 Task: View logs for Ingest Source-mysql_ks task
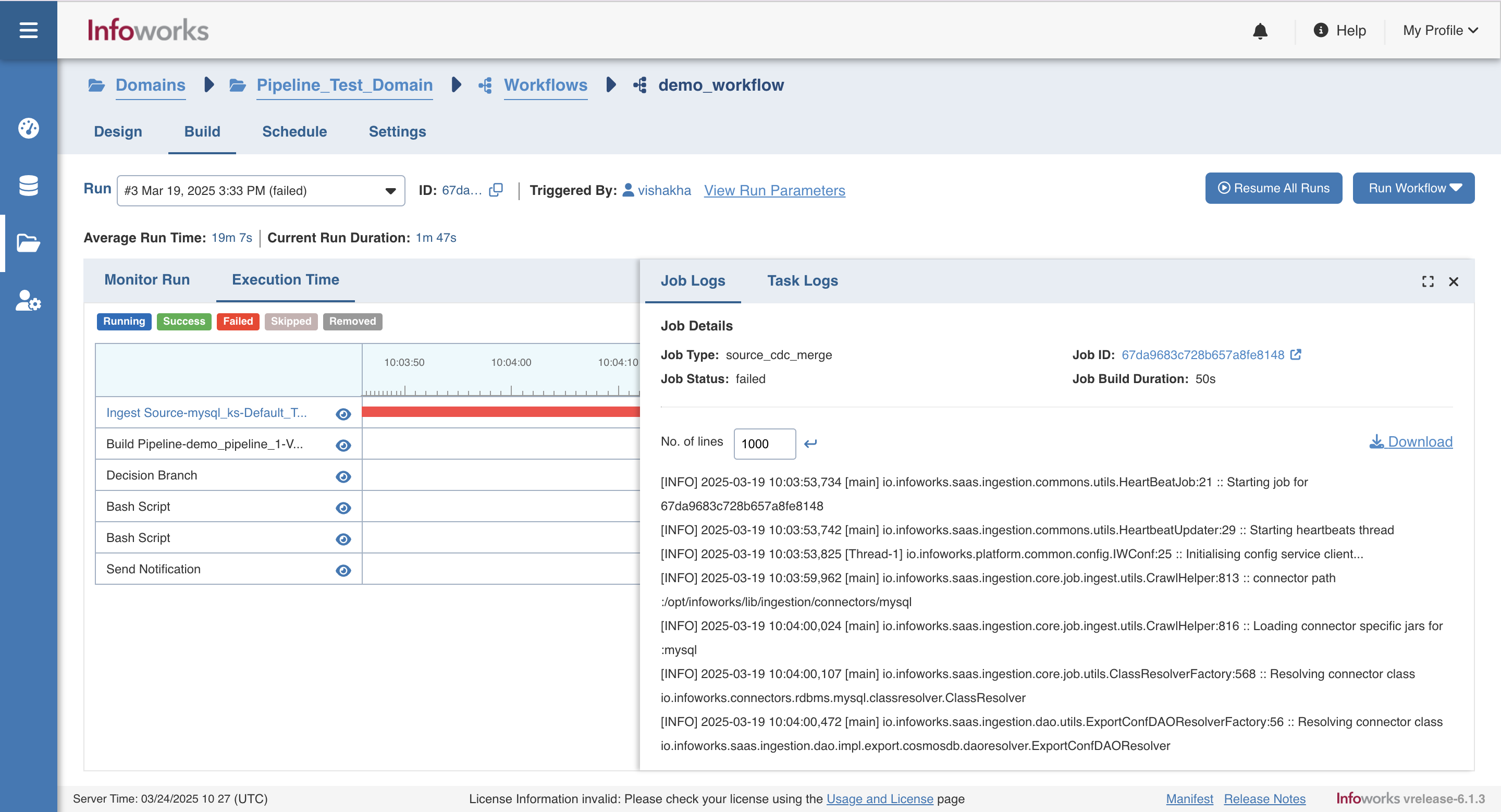click(x=343, y=414)
